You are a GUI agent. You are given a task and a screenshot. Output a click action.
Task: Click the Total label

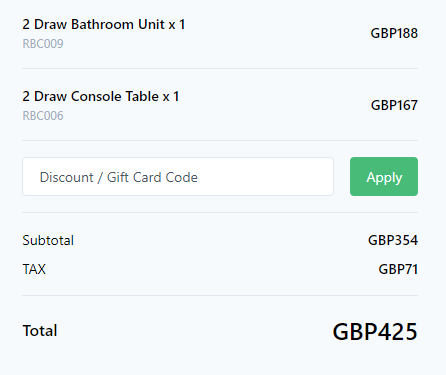pyautogui.click(x=40, y=331)
